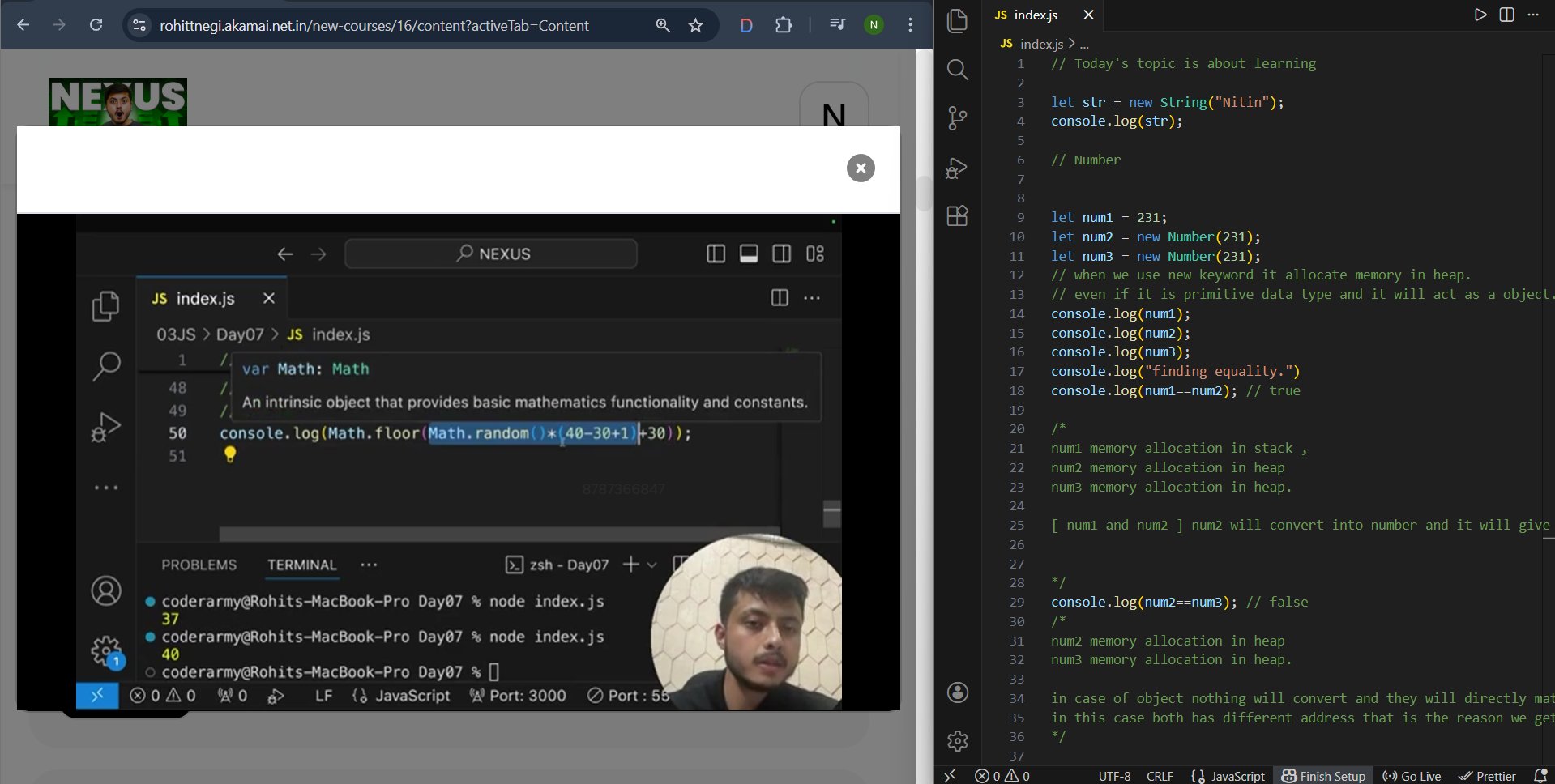Open the Run and Debug view in the activity bar
Viewport: 1555px width, 784px height.
click(957, 168)
